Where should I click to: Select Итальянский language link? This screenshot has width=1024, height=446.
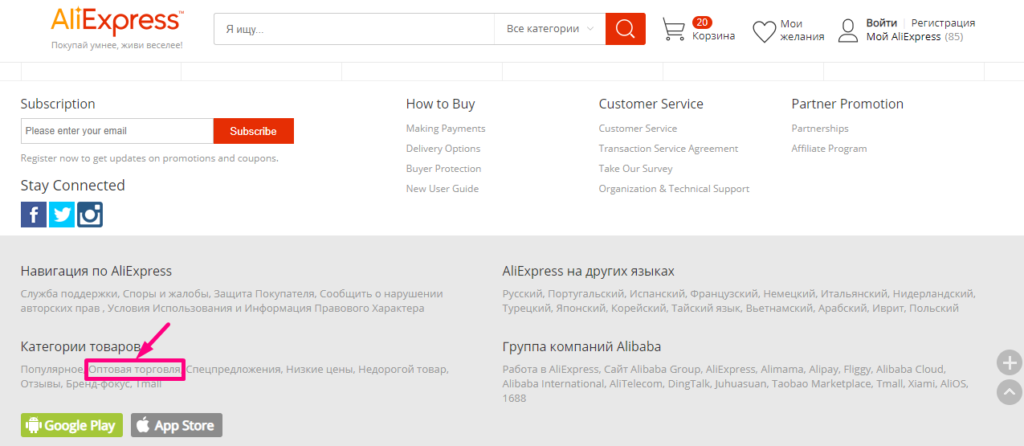[x=854, y=293]
